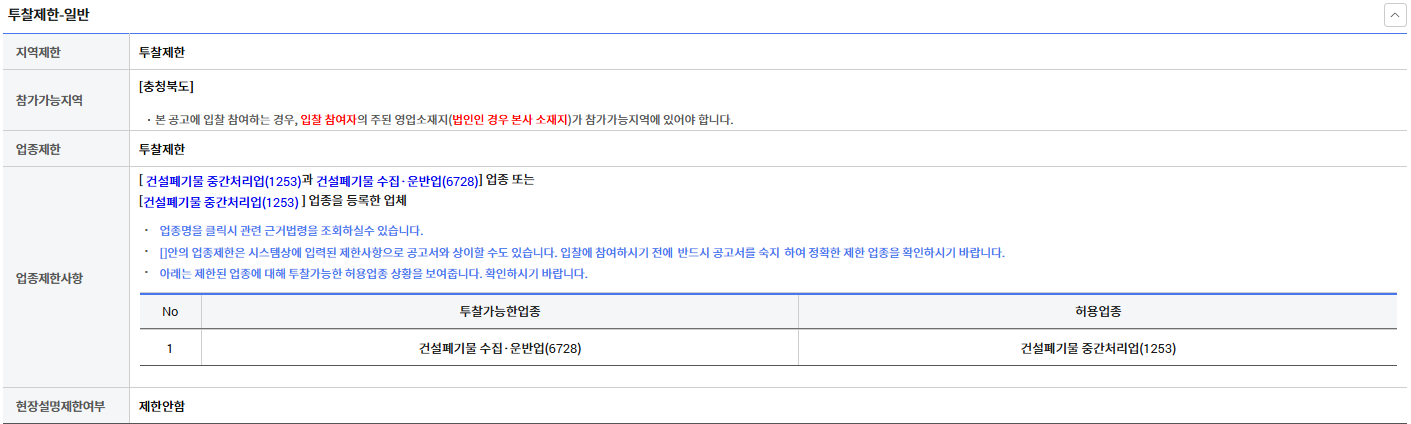Click the 현장설명제한여부 row label
The image size is (1411, 424).
coord(60,406)
